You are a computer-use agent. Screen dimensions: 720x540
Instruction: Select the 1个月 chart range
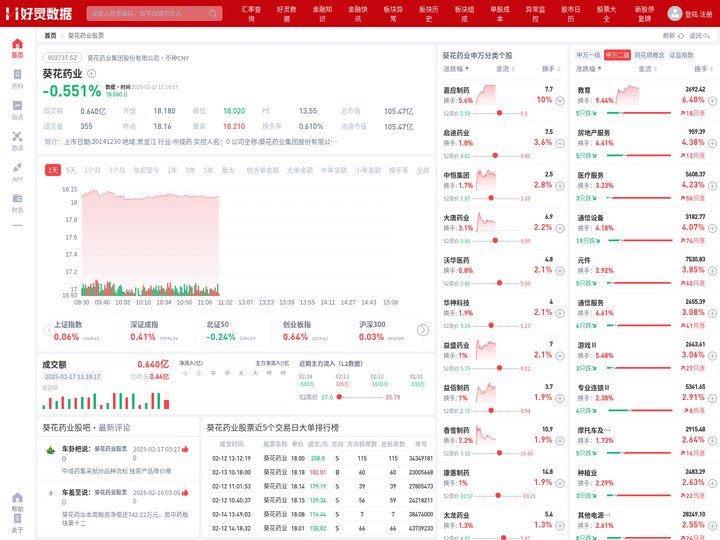pyautogui.click(x=92, y=170)
